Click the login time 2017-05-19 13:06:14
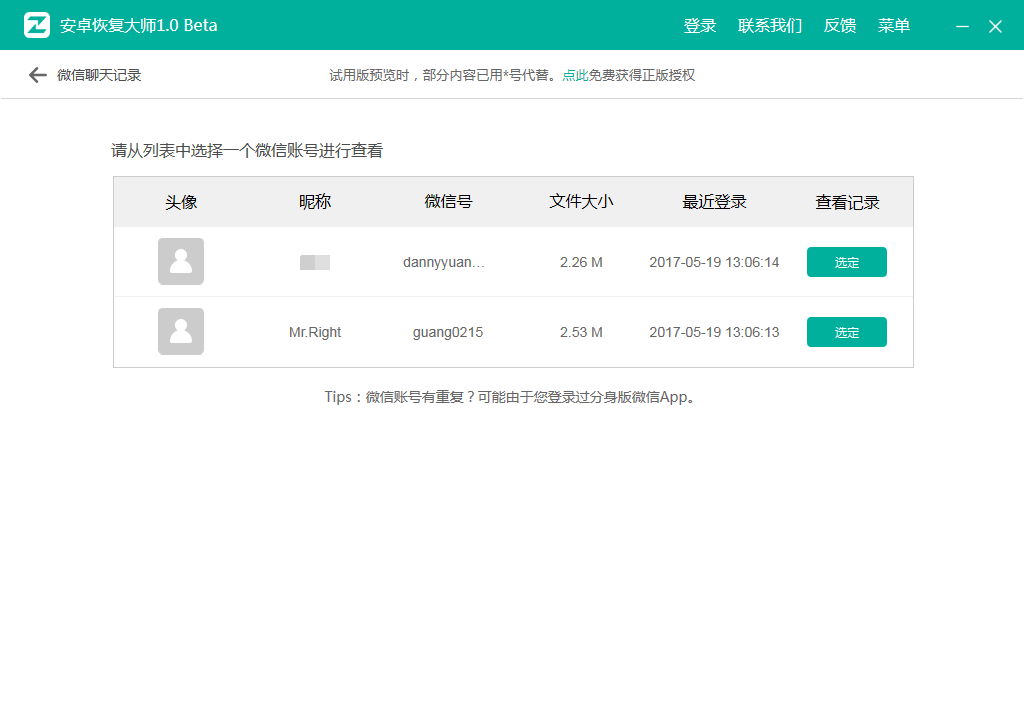 tap(714, 262)
